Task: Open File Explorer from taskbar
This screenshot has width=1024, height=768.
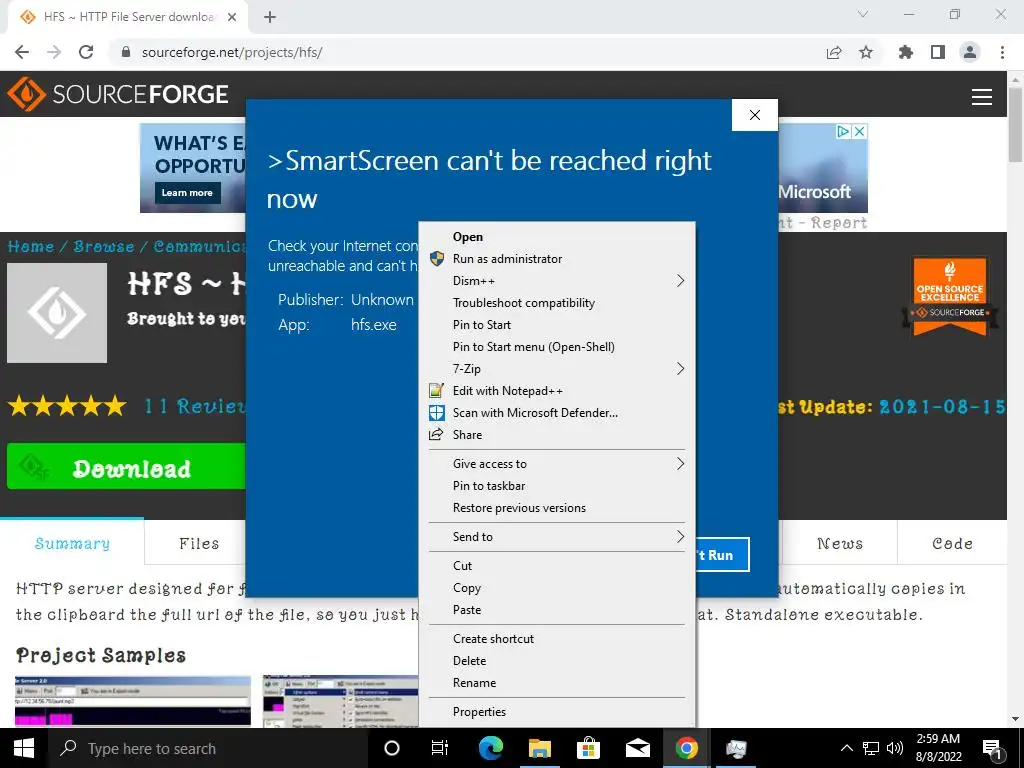Action: coord(540,748)
